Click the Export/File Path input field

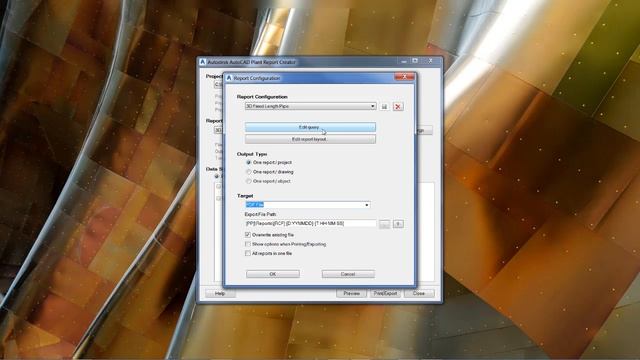(x=310, y=224)
